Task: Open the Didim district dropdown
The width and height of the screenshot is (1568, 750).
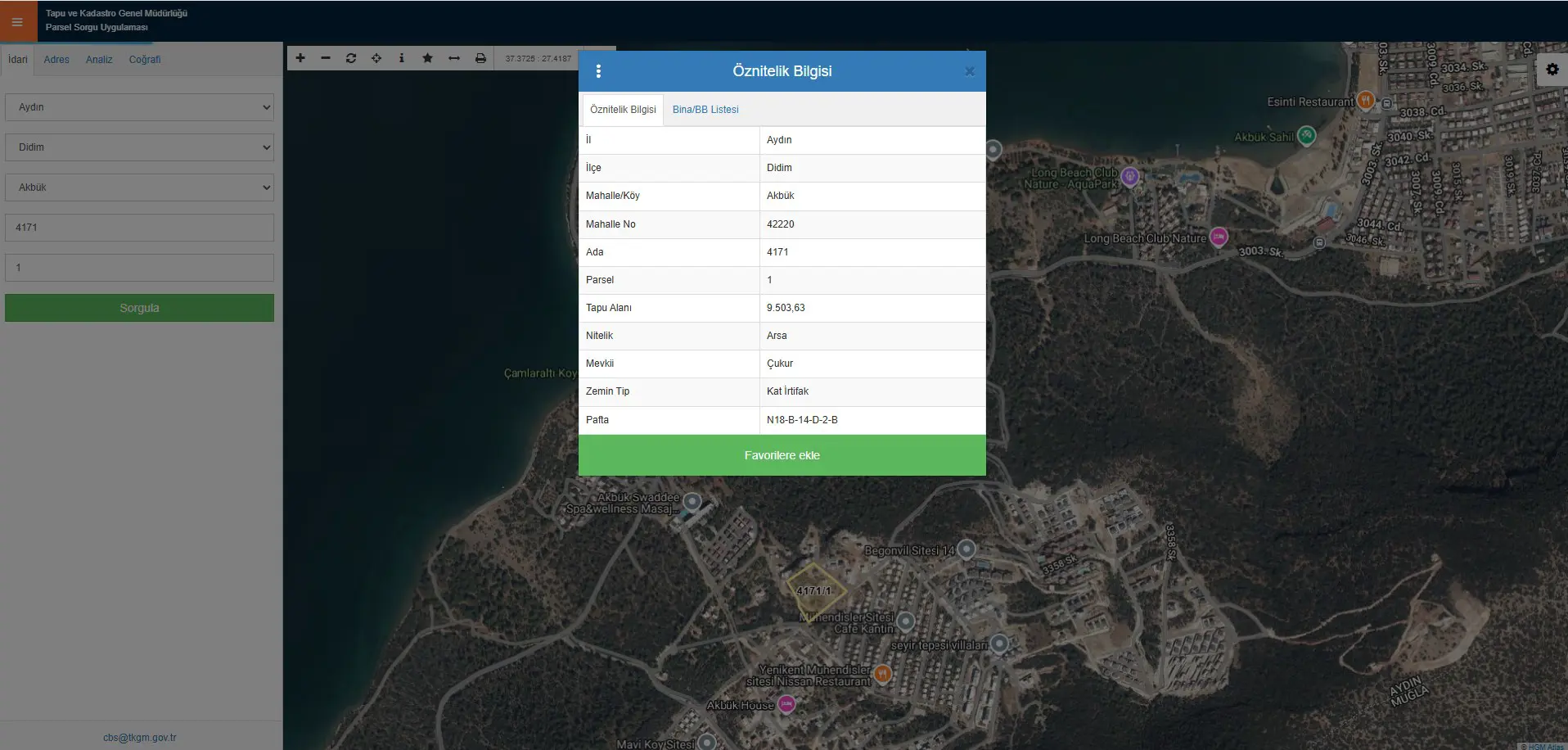Action: [139, 147]
